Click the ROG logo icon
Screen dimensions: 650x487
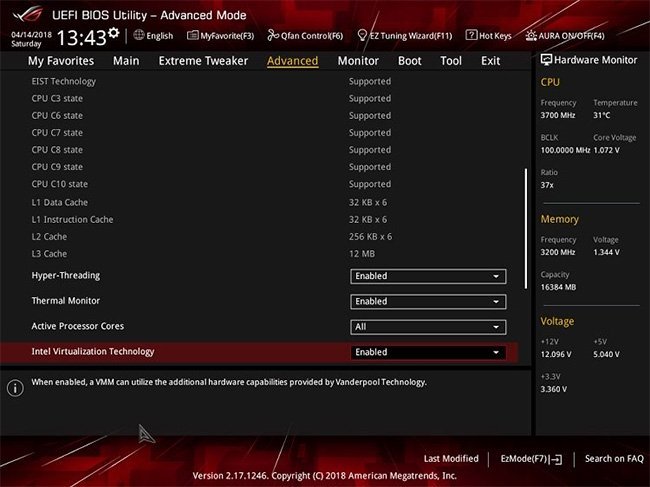(27, 15)
